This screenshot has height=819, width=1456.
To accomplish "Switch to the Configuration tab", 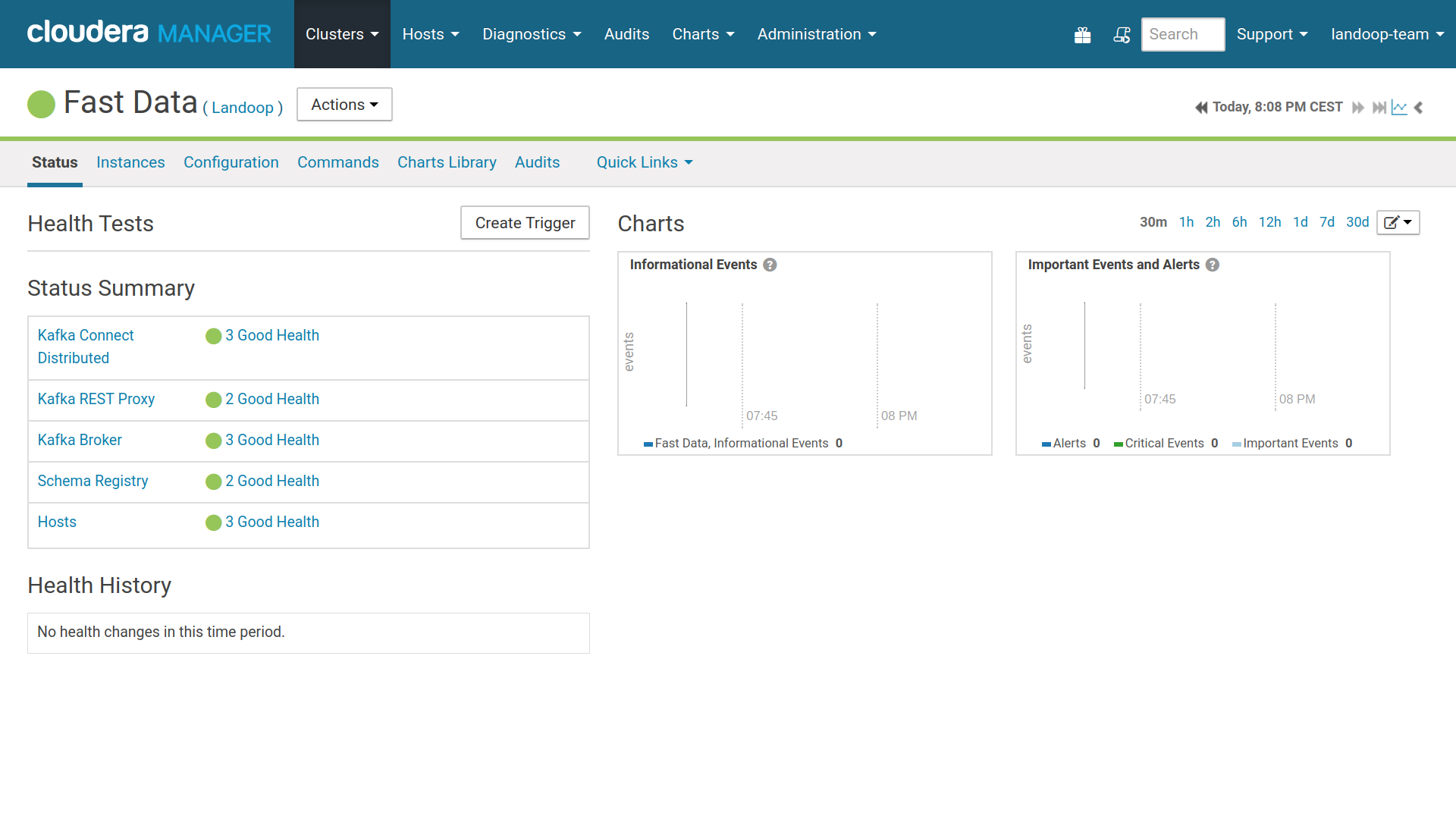I will point(231,162).
